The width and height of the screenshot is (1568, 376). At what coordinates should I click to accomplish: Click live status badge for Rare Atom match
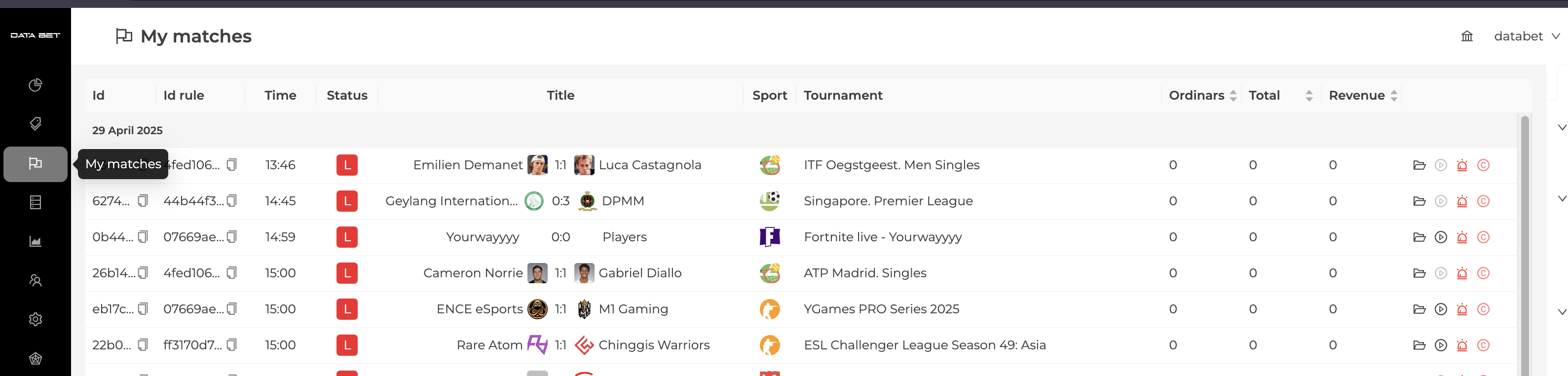(347, 345)
